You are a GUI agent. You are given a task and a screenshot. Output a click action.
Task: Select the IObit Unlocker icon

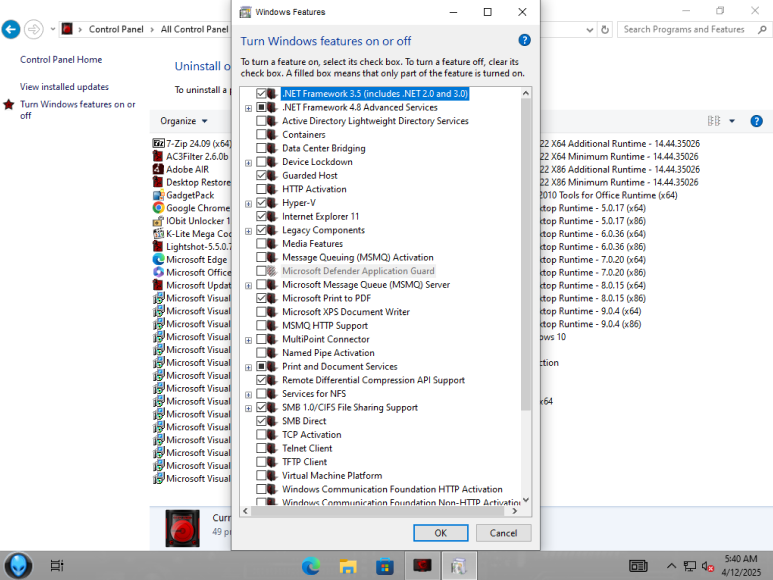coord(158,221)
